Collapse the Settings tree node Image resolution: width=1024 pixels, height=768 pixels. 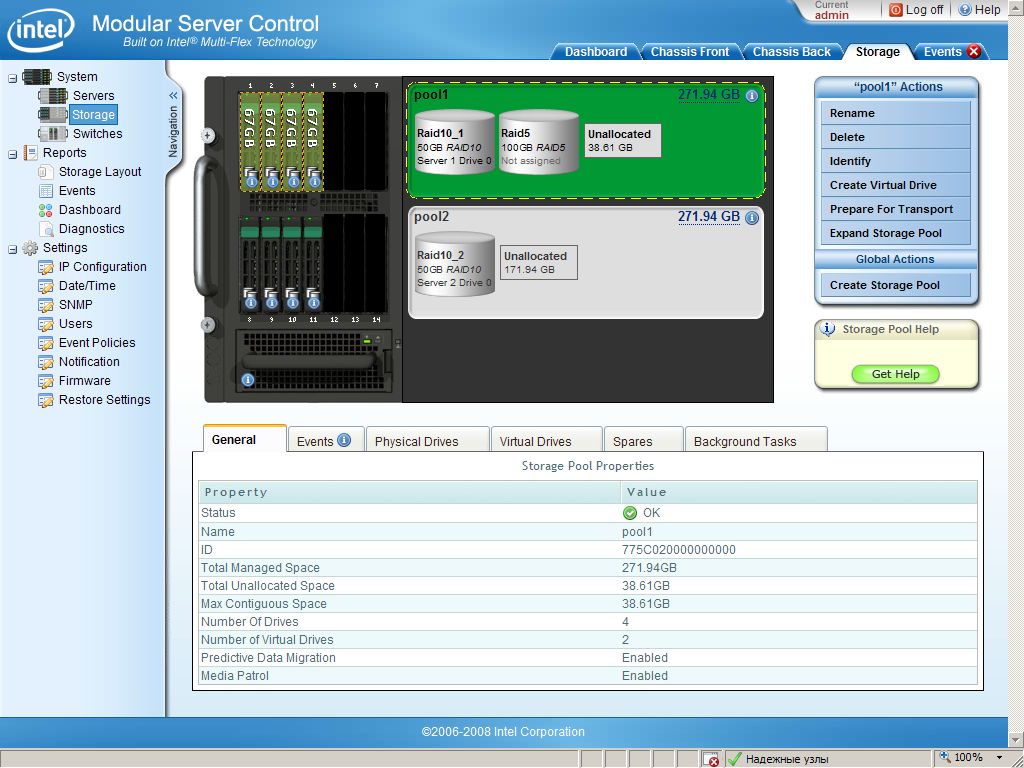(13, 248)
